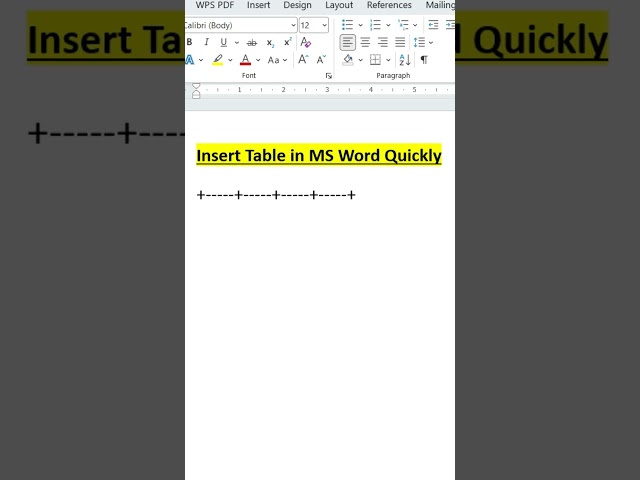This screenshot has width=640, height=480.
Task: Apply Bullets list
Action: point(347,25)
